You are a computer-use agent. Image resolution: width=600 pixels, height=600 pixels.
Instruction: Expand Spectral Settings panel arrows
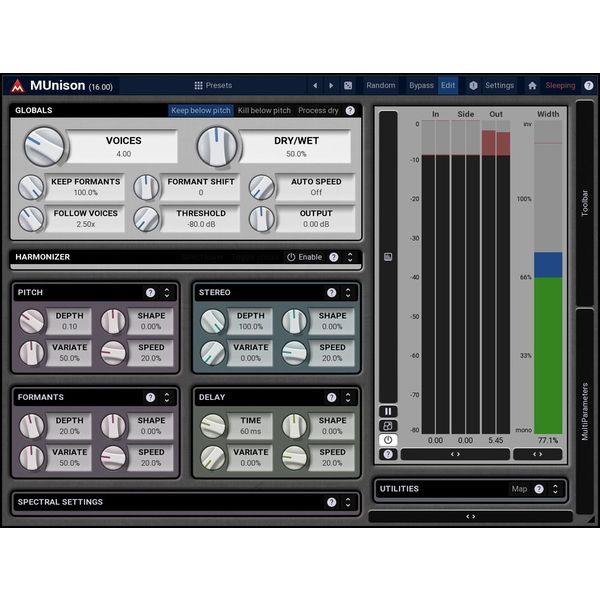348,502
